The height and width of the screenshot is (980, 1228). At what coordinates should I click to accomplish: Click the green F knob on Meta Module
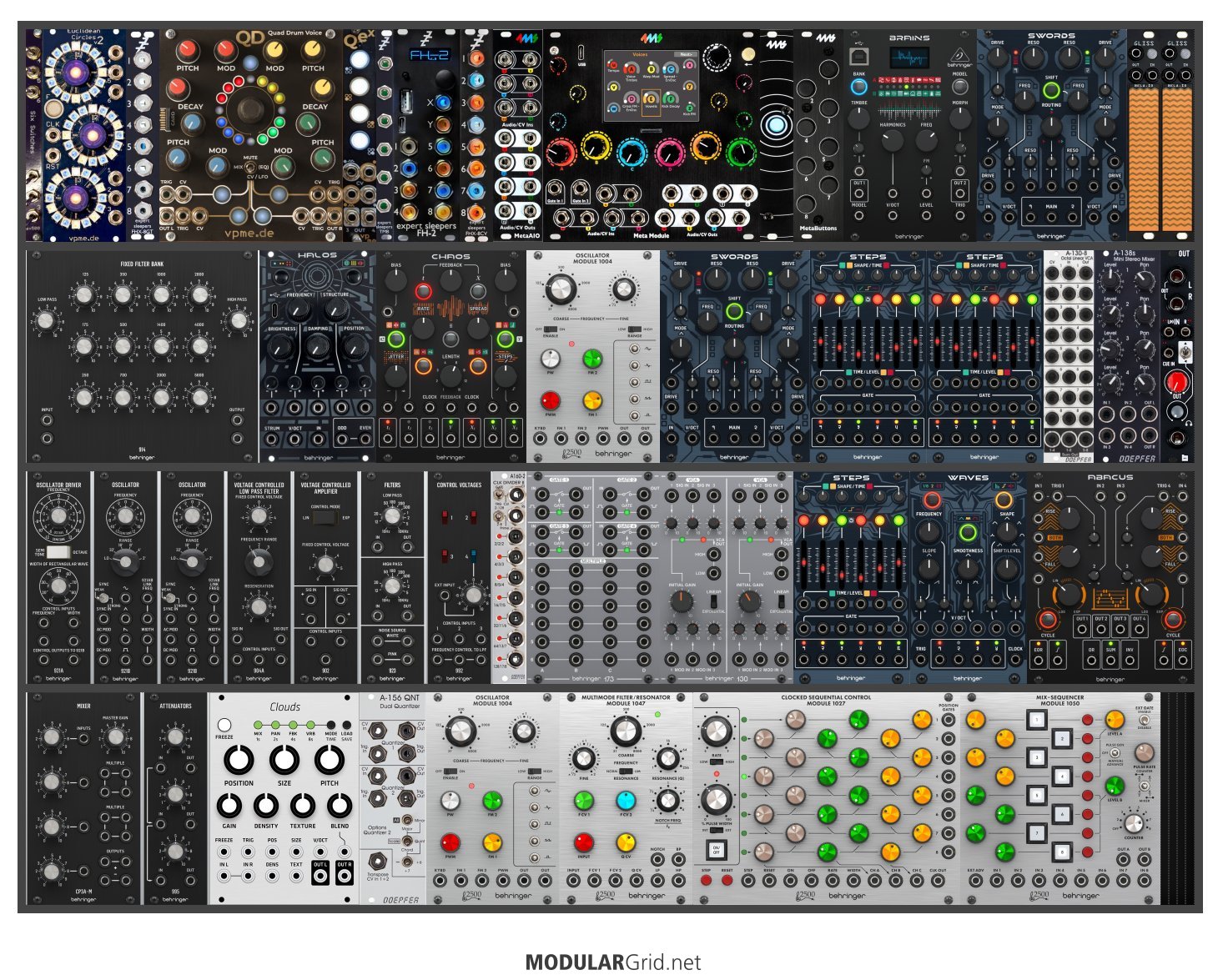(x=742, y=151)
